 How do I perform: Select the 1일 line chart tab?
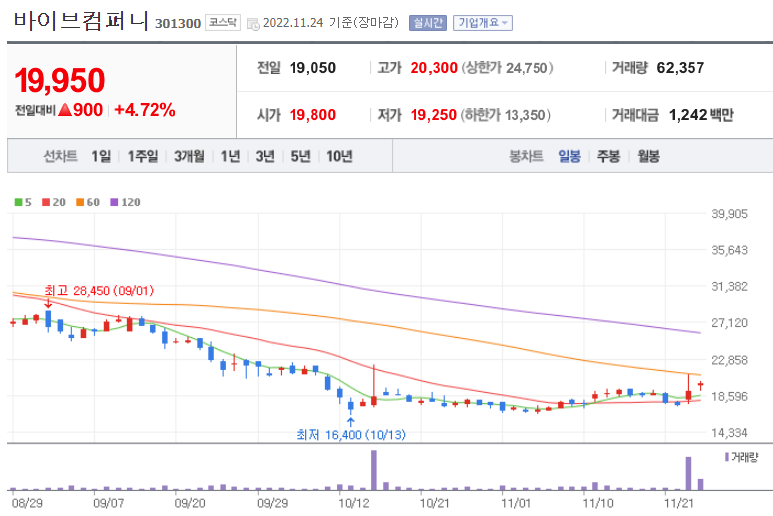tap(101, 156)
